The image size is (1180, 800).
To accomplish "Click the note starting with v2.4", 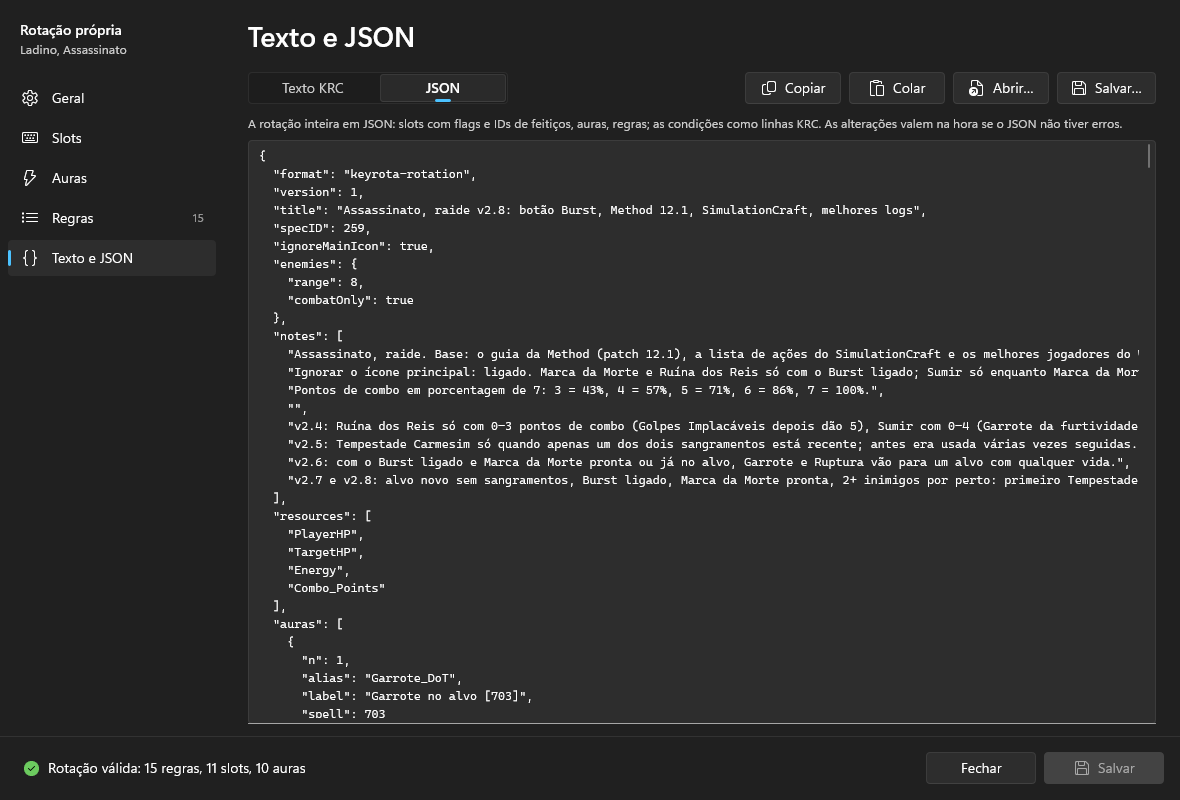I will (713, 426).
